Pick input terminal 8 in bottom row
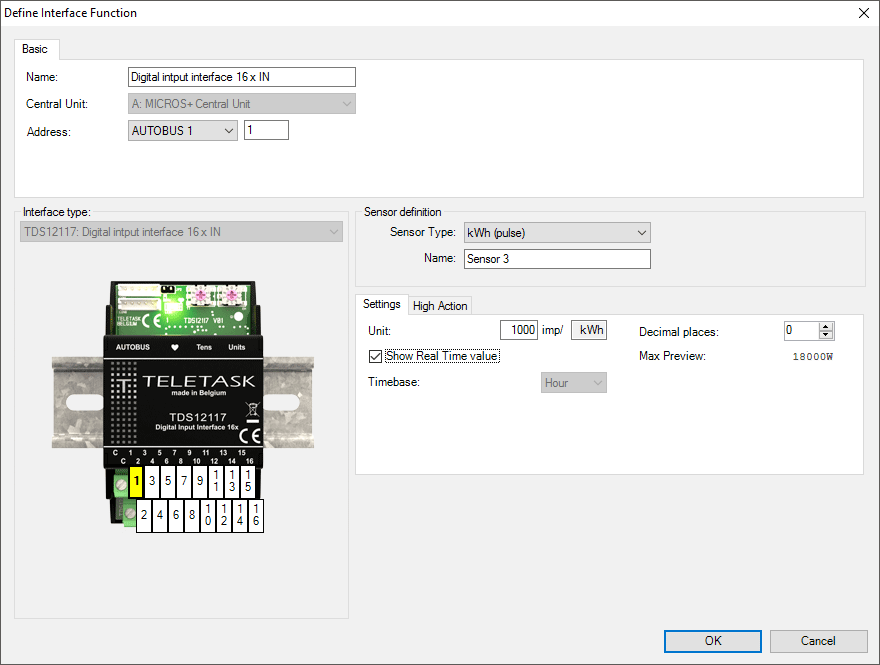This screenshot has width=880, height=665. 192,515
